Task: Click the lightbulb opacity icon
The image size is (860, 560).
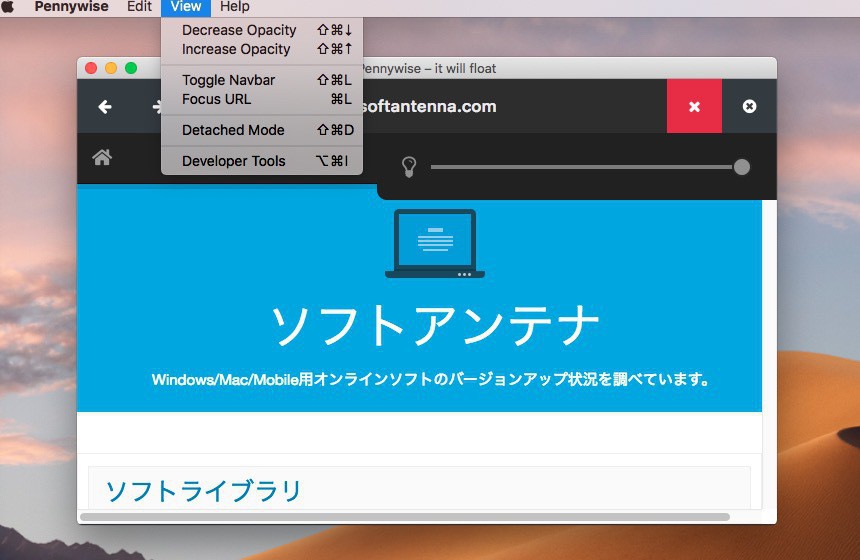Action: [409, 167]
